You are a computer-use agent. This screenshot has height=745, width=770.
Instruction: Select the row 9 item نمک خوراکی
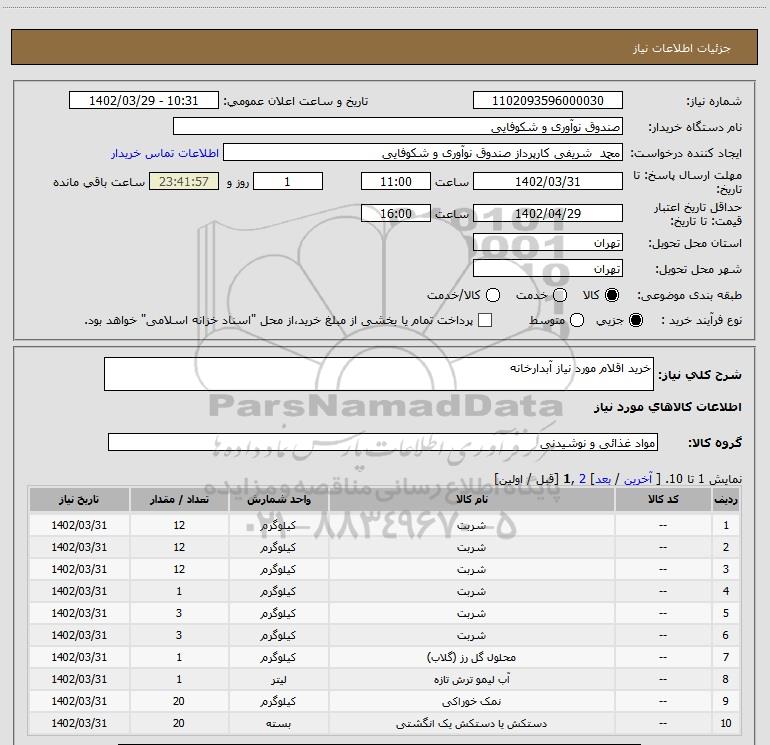471,701
